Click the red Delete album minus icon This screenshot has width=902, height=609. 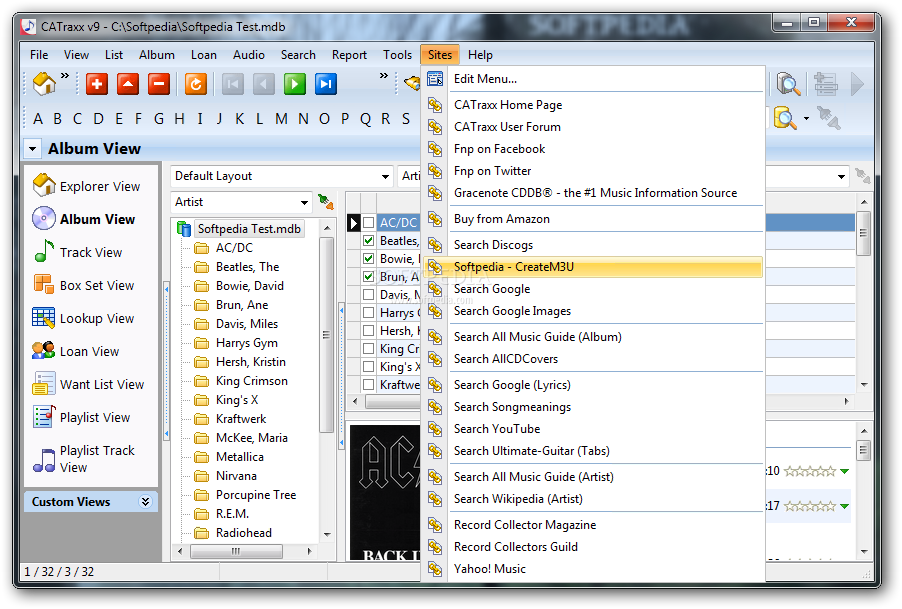159,84
